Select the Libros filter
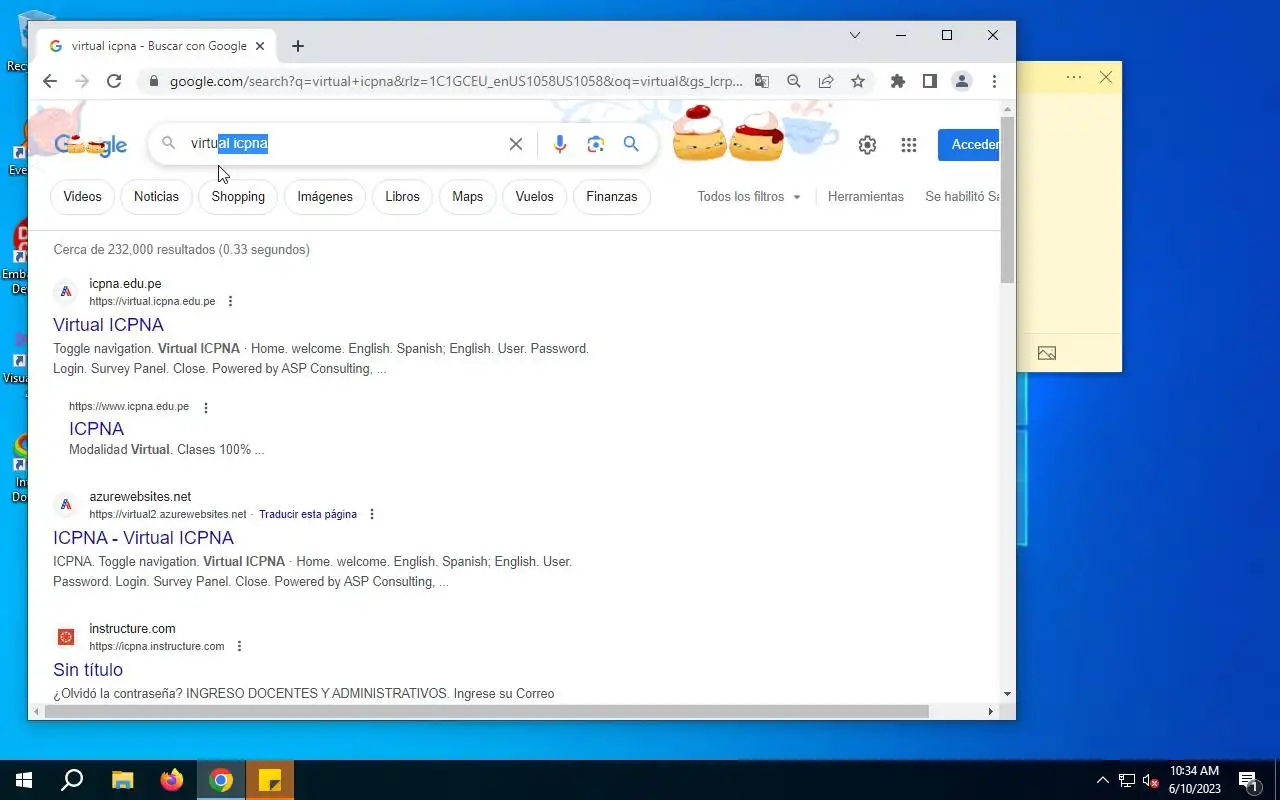The image size is (1280, 800). (x=402, y=197)
